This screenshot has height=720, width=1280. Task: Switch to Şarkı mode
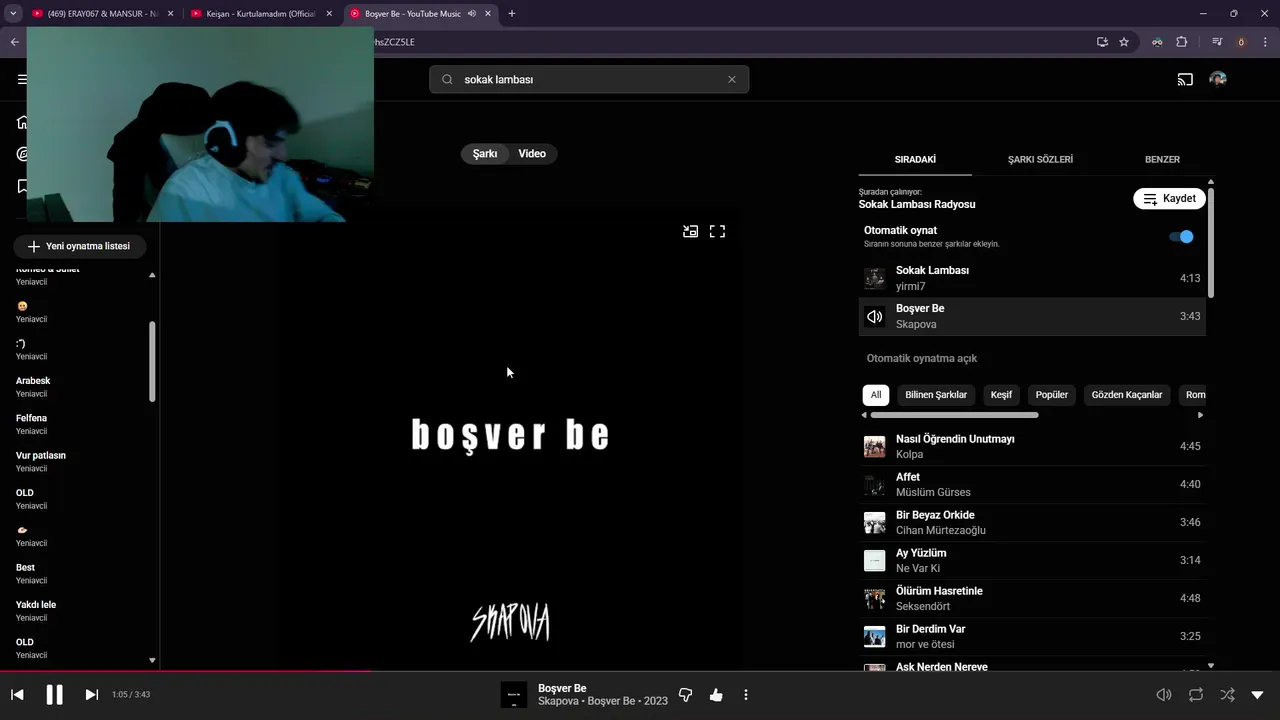(485, 153)
